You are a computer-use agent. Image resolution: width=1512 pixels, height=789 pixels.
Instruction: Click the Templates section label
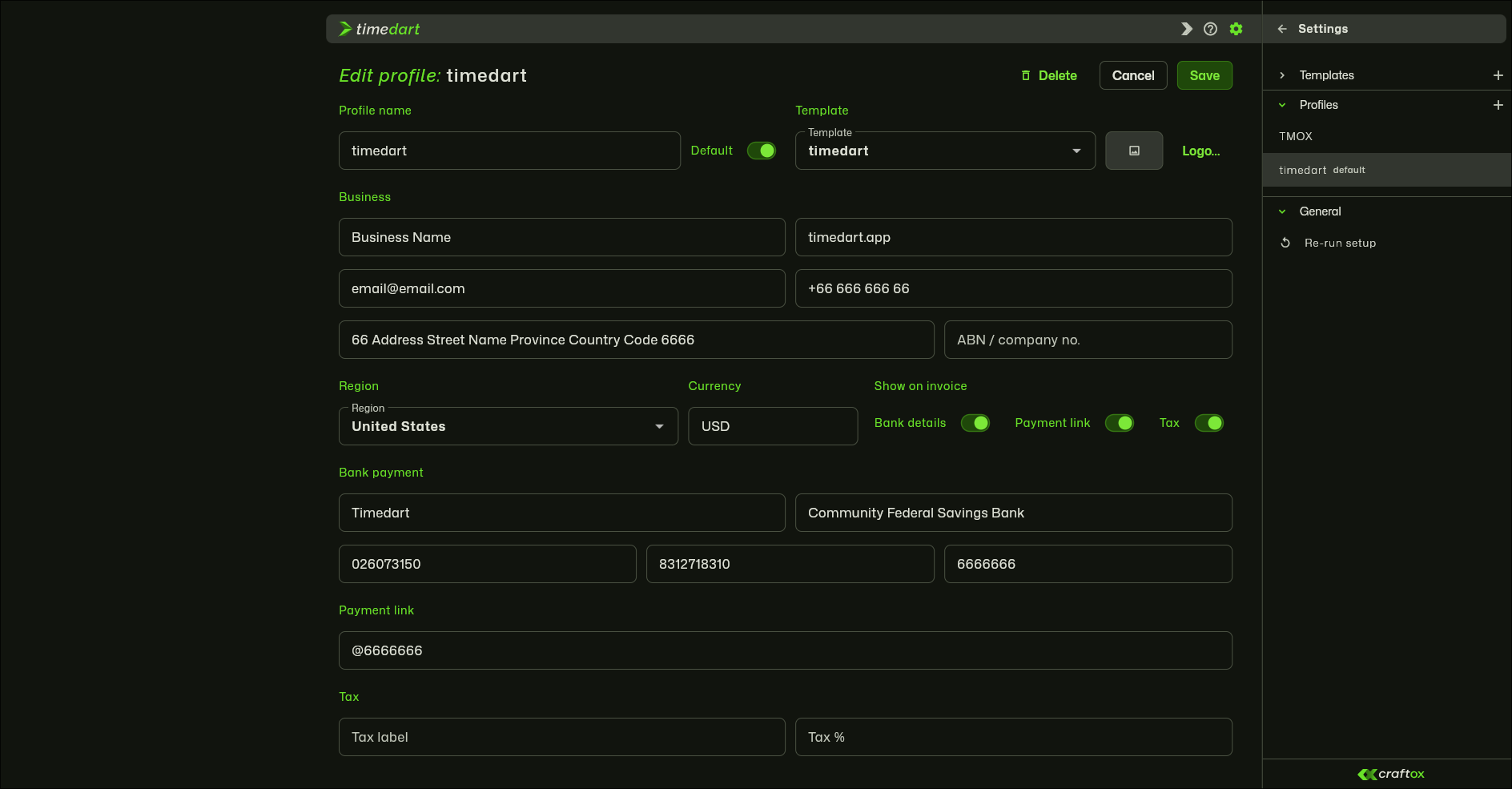(x=1326, y=75)
